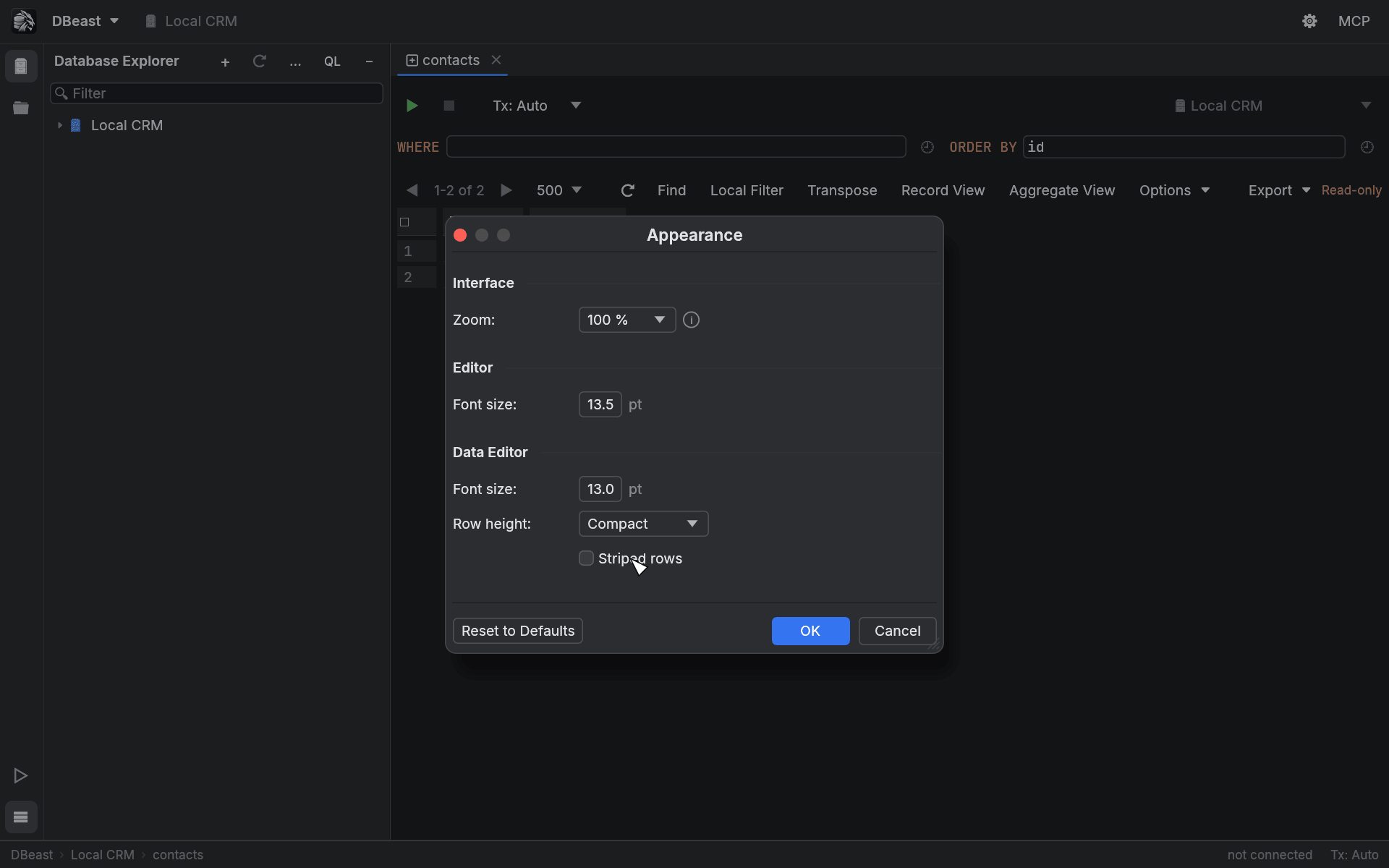Open Zoom 100 % dropdown
The height and width of the screenshot is (868, 1389).
[x=627, y=320]
